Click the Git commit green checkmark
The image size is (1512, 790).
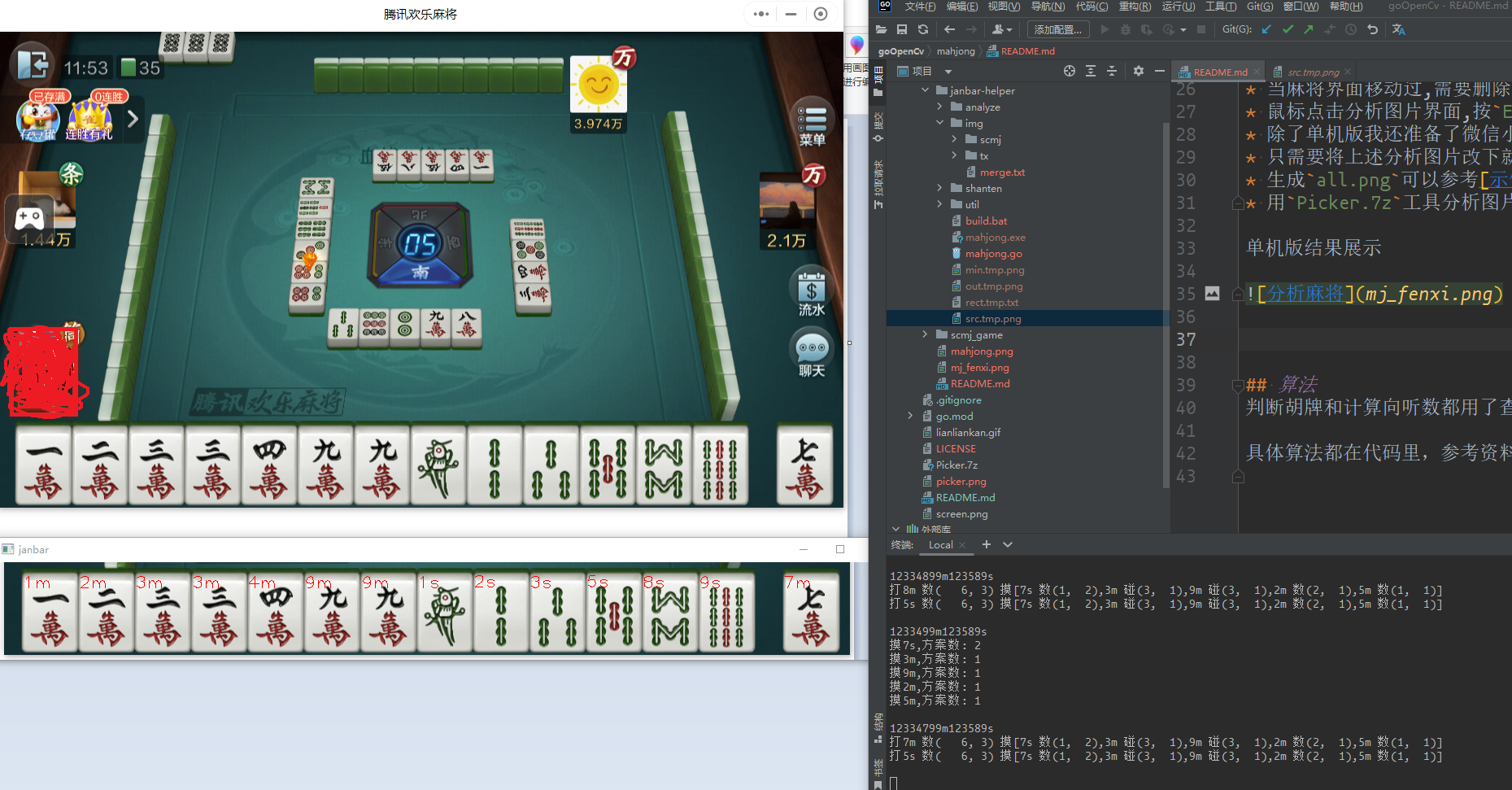coord(1288,29)
